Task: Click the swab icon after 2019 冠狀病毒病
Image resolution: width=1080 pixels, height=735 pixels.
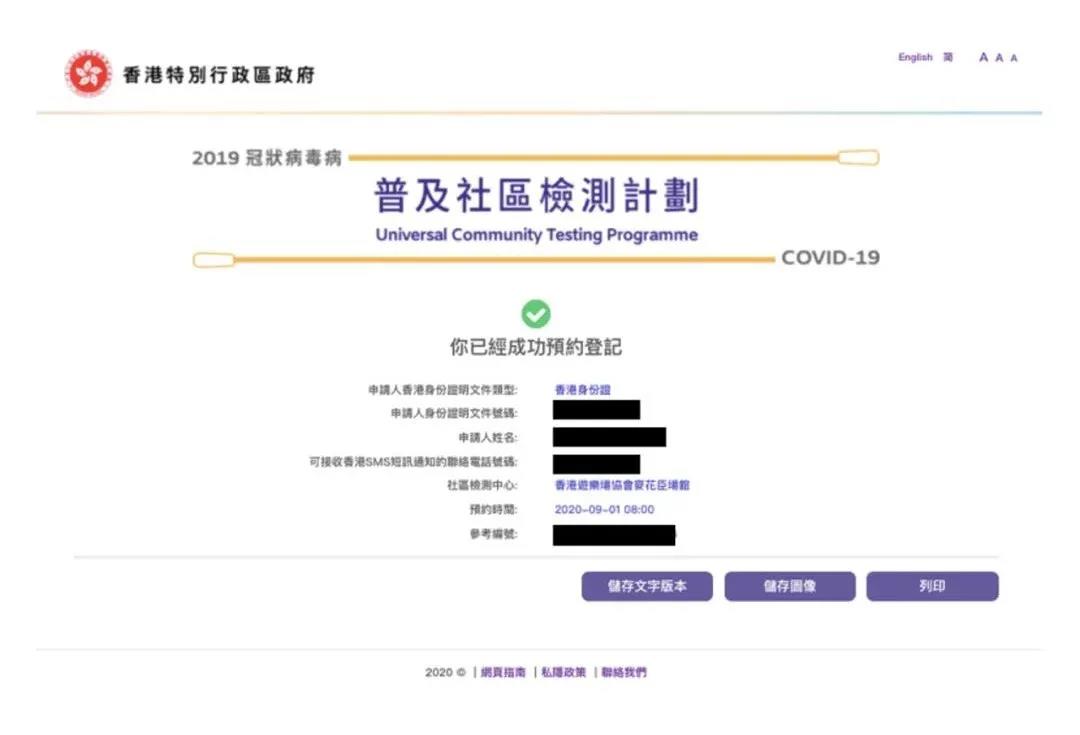Action: 857,157
